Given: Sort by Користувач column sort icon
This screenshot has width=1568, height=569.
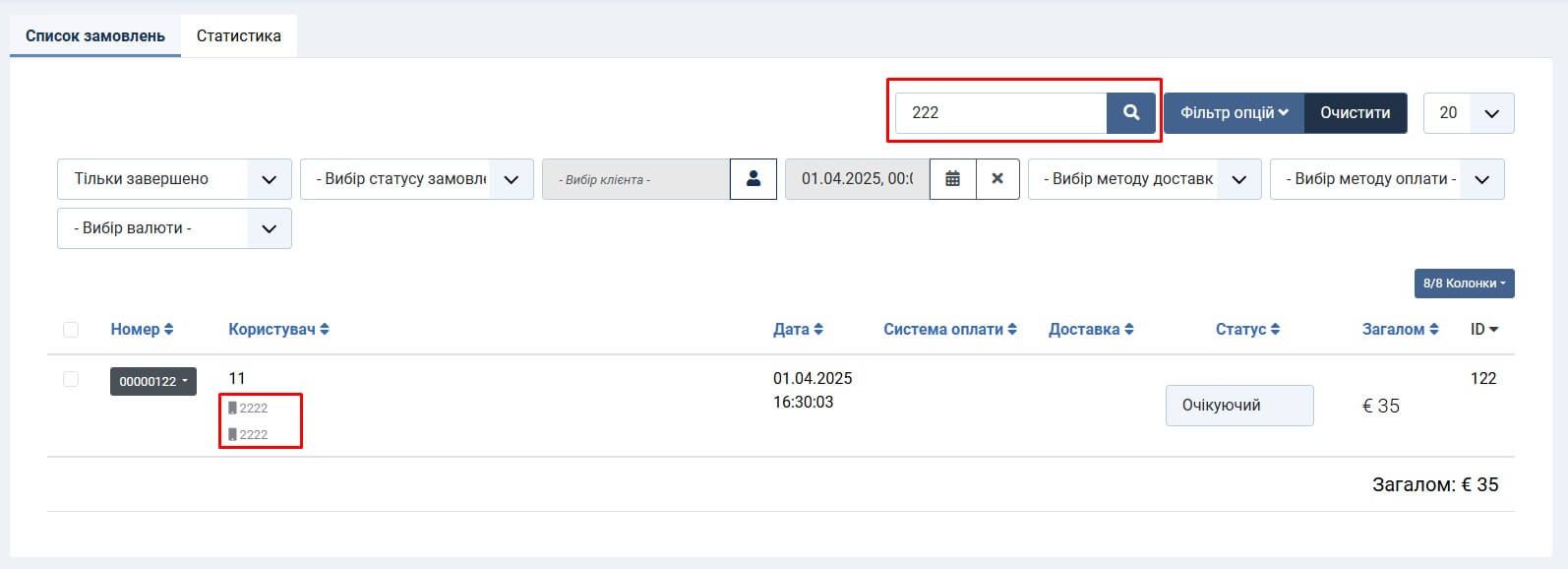Looking at the screenshot, I should click(x=325, y=330).
